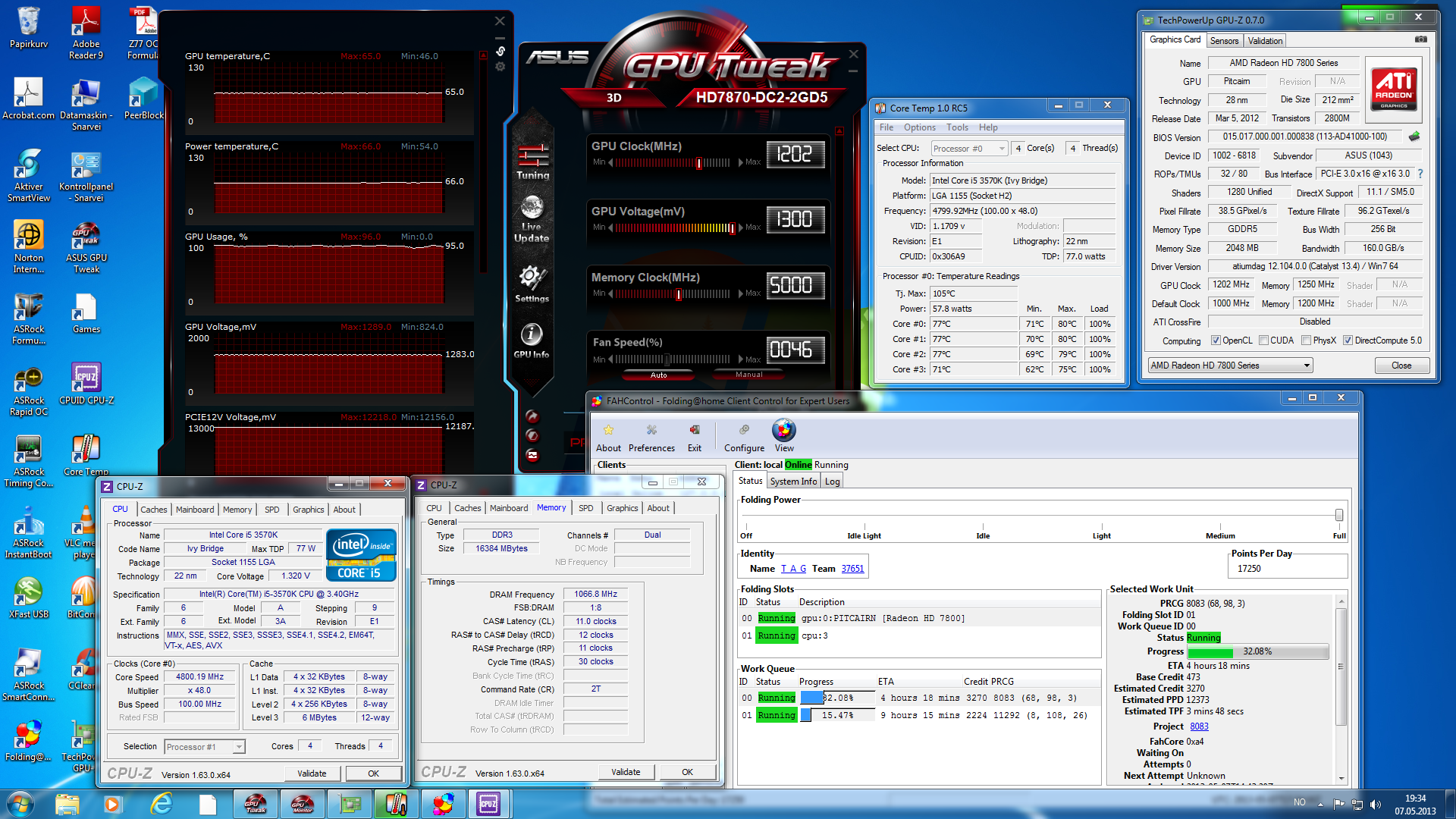Open project 8083 link in FAHControl
The image size is (1456, 819).
(x=1199, y=726)
